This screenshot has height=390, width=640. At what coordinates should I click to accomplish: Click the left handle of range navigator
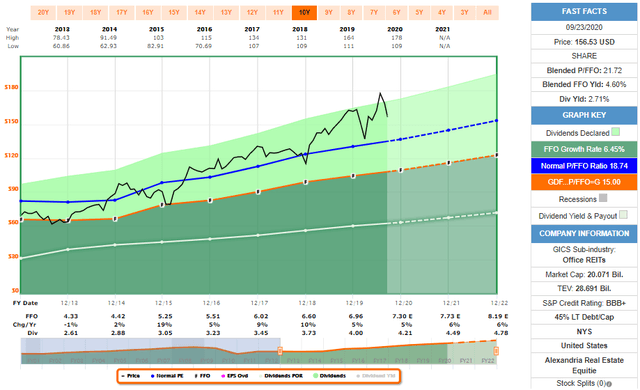pyautogui.click(x=280, y=351)
